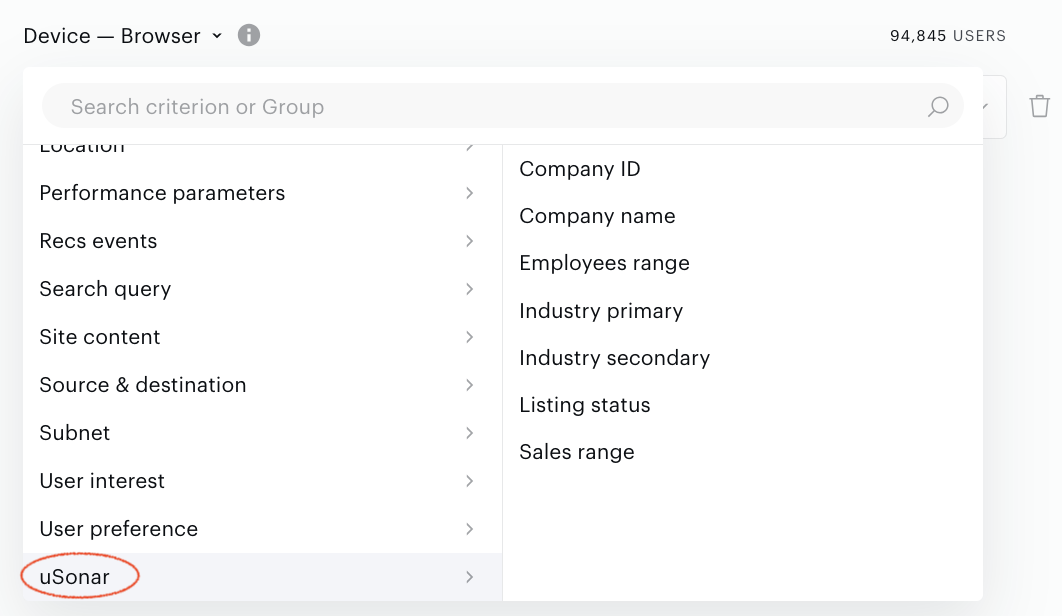
Task: Click the magnifier icon in search field
Action: tap(938, 106)
